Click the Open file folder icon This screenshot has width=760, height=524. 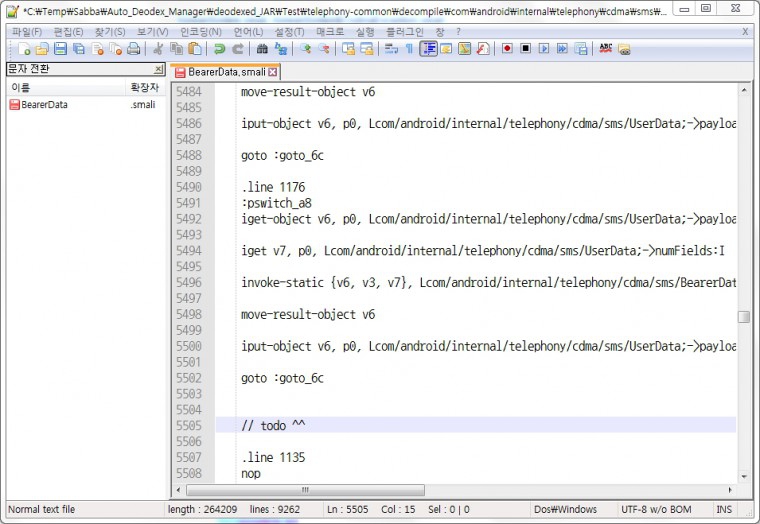[x=42, y=48]
